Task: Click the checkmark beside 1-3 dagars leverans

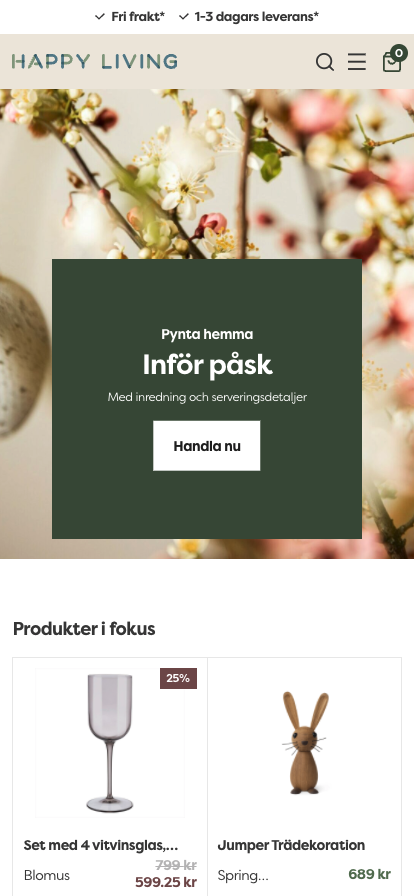Action: (184, 17)
